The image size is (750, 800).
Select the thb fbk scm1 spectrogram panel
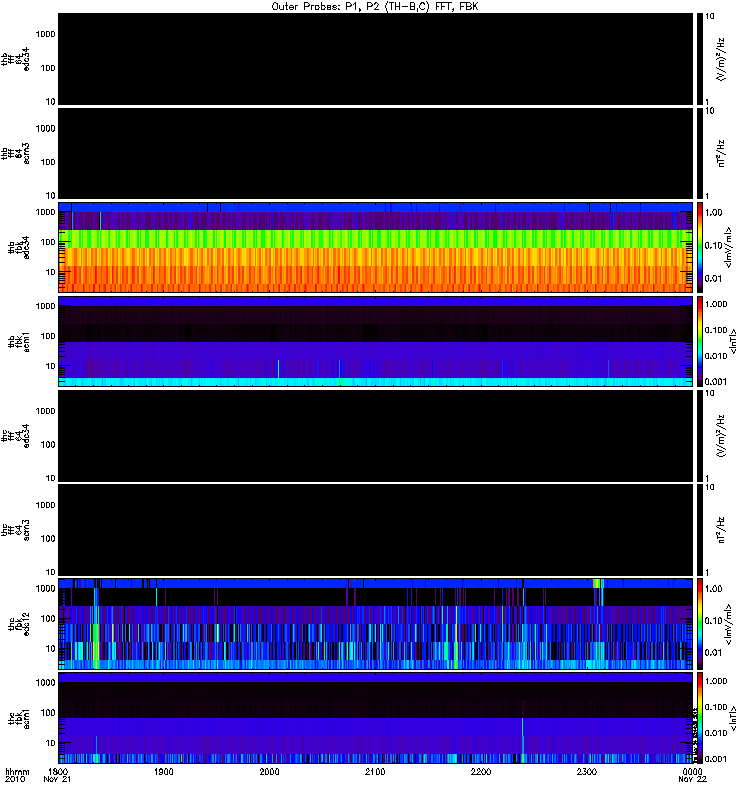pos(376,341)
